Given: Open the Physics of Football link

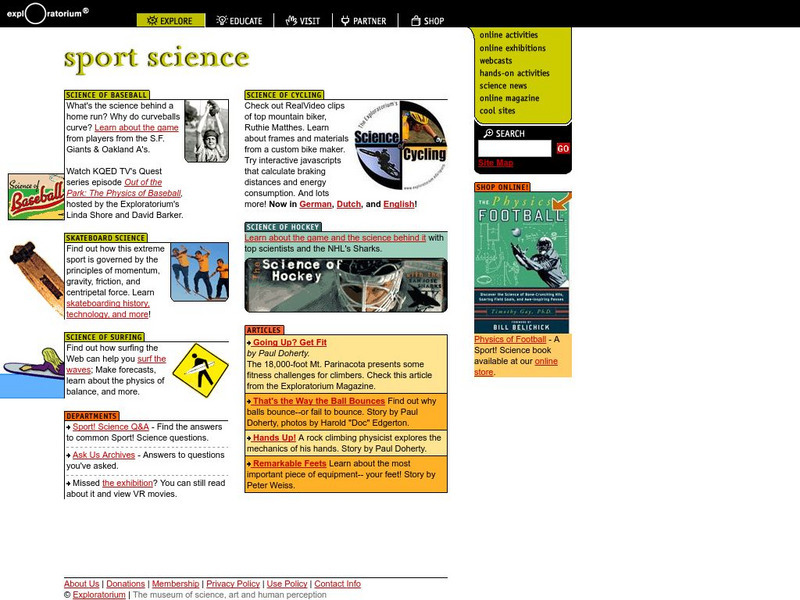Looking at the screenshot, I should tap(510, 339).
